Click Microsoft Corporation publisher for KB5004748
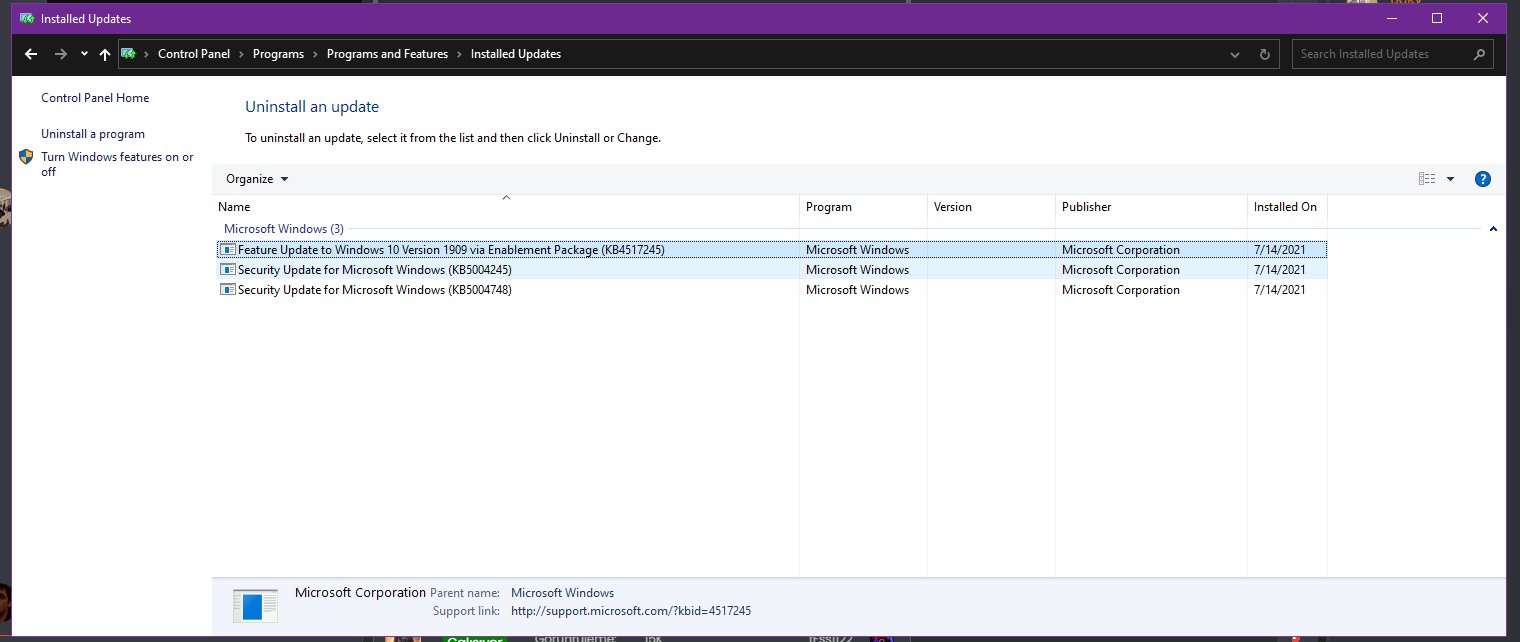 point(1121,290)
